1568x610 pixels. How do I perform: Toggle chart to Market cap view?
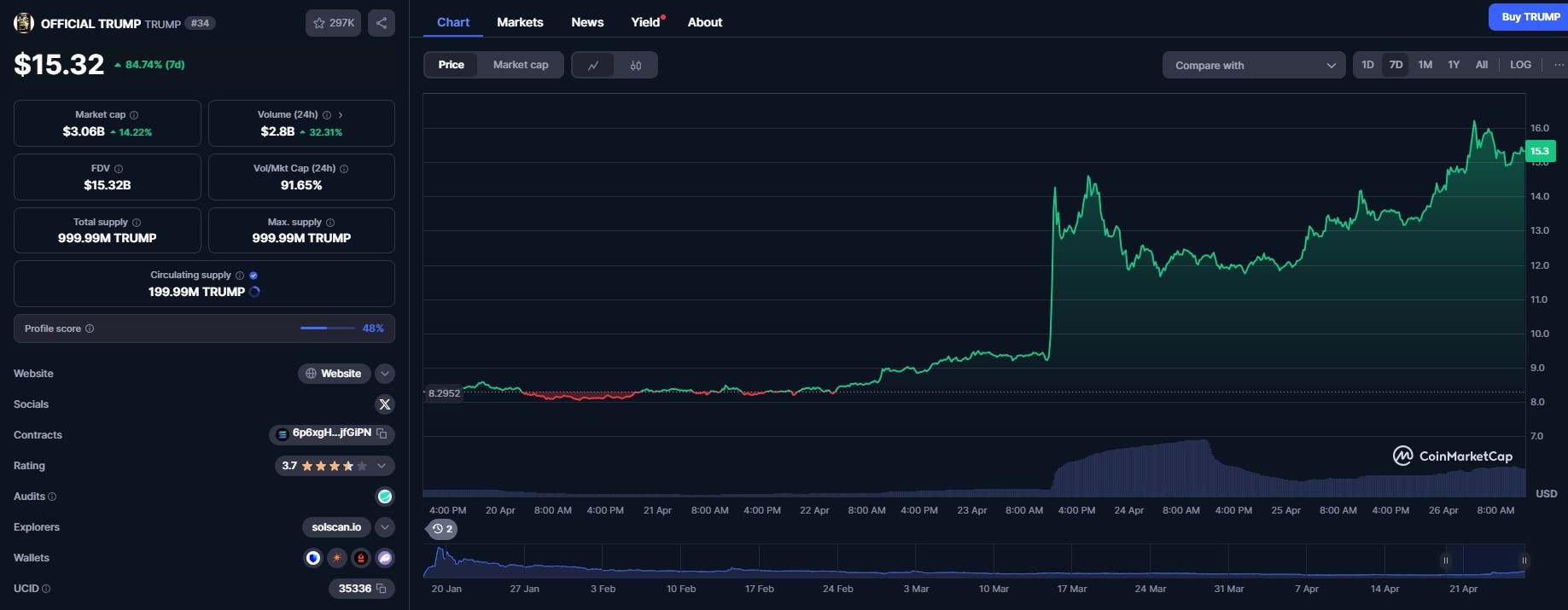pyautogui.click(x=520, y=65)
